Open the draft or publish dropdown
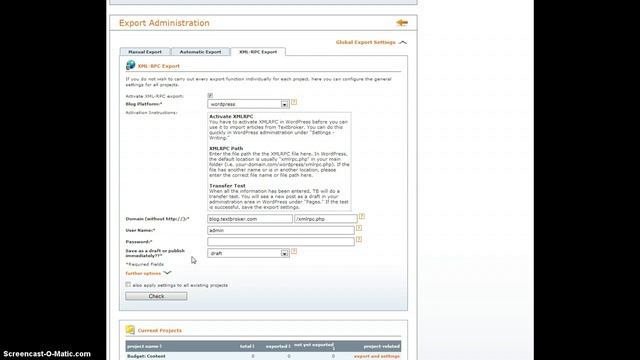This screenshot has height=360, width=640. [x=248, y=253]
